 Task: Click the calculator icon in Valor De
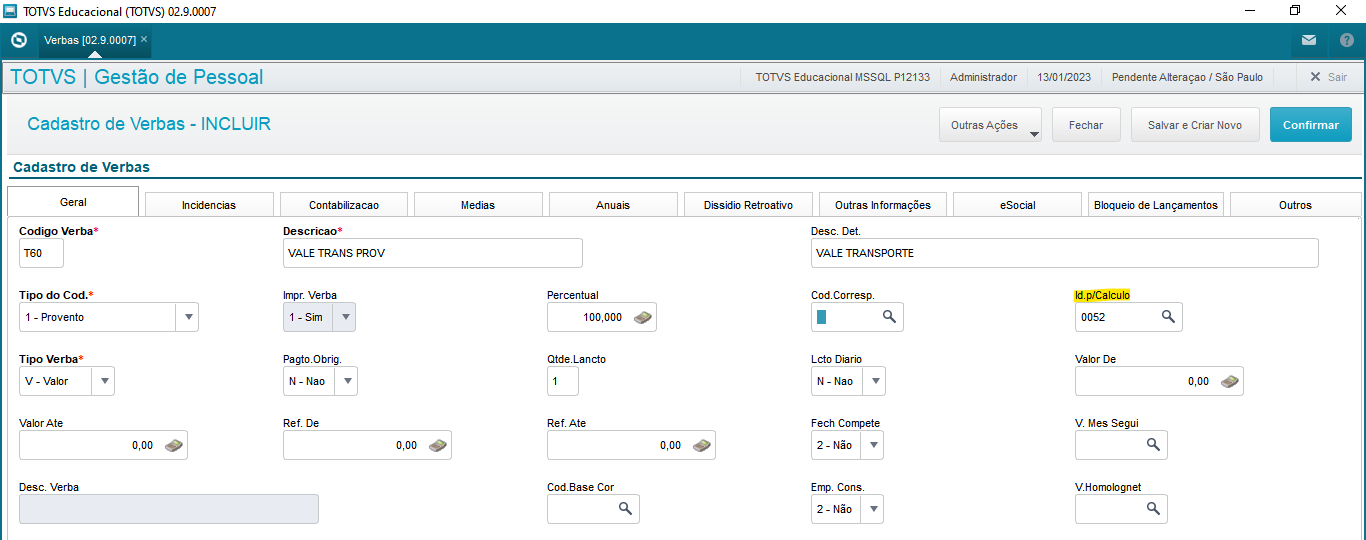pos(1230,381)
